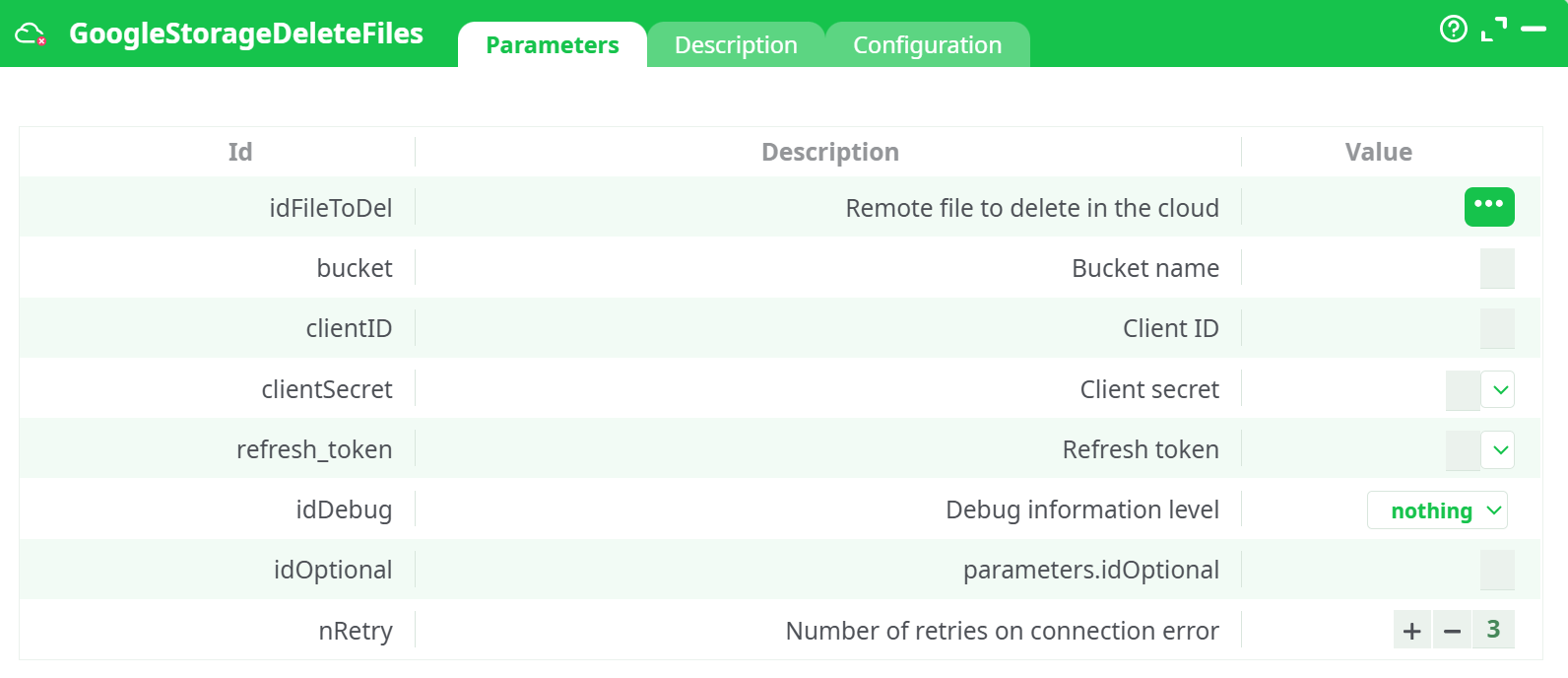Click the 'Client secret' description text
Screen dimensions: 1568x678
(x=1149, y=389)
